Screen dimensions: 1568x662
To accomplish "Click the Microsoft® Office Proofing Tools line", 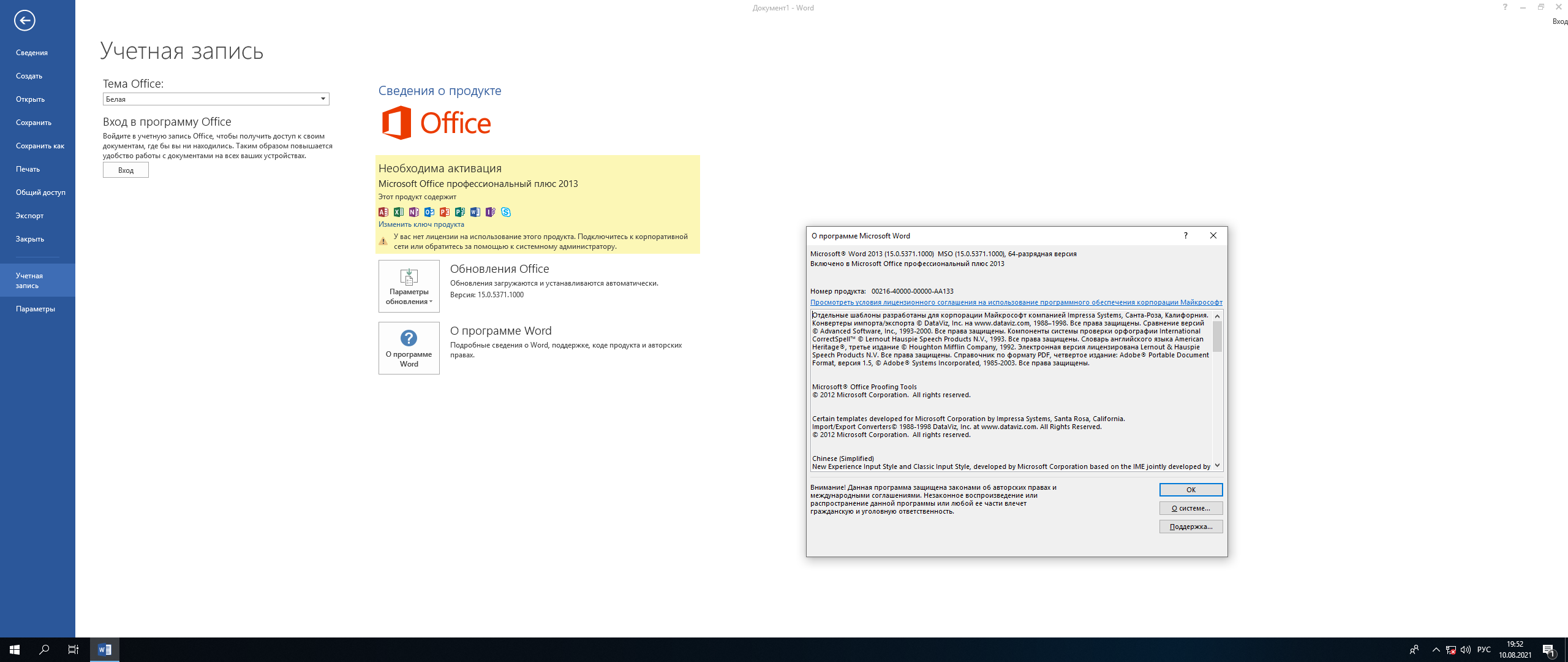I will (x=864, y=387).
